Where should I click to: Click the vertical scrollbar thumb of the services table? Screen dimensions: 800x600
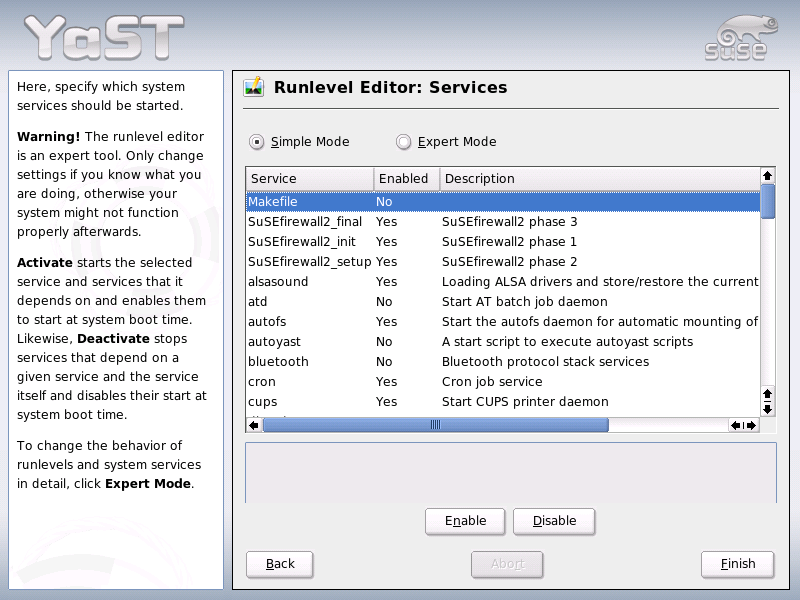[x=767, y=202]
